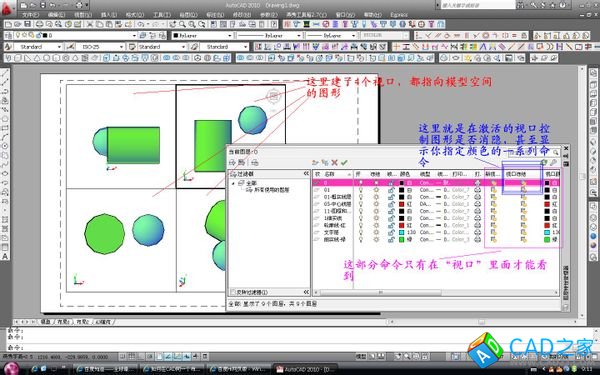Screen dimensions: 600x375
Task: Click the Layer Properties Manager toolbar icon
Action: click(8, 36)
